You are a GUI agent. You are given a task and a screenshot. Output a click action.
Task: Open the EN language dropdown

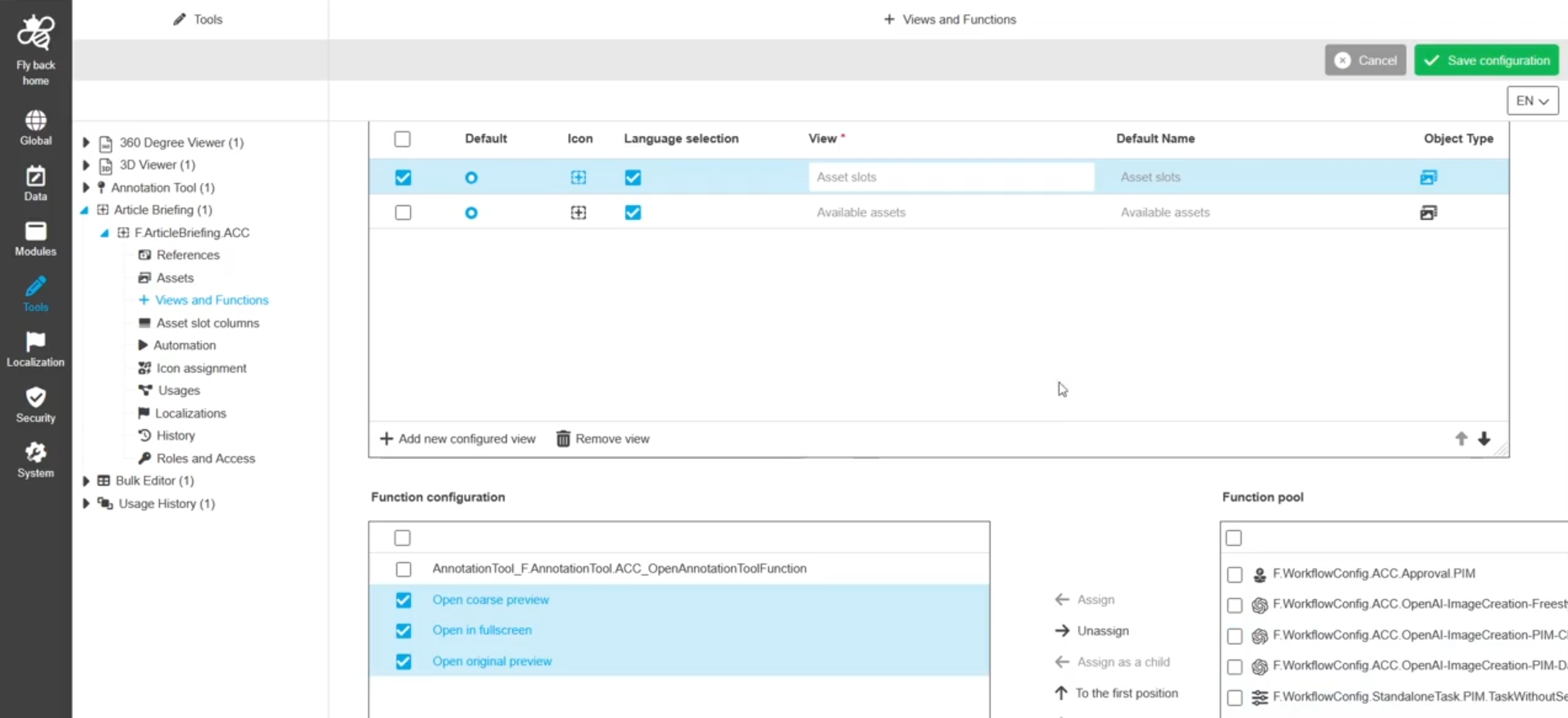click(x=1532, y=101)
